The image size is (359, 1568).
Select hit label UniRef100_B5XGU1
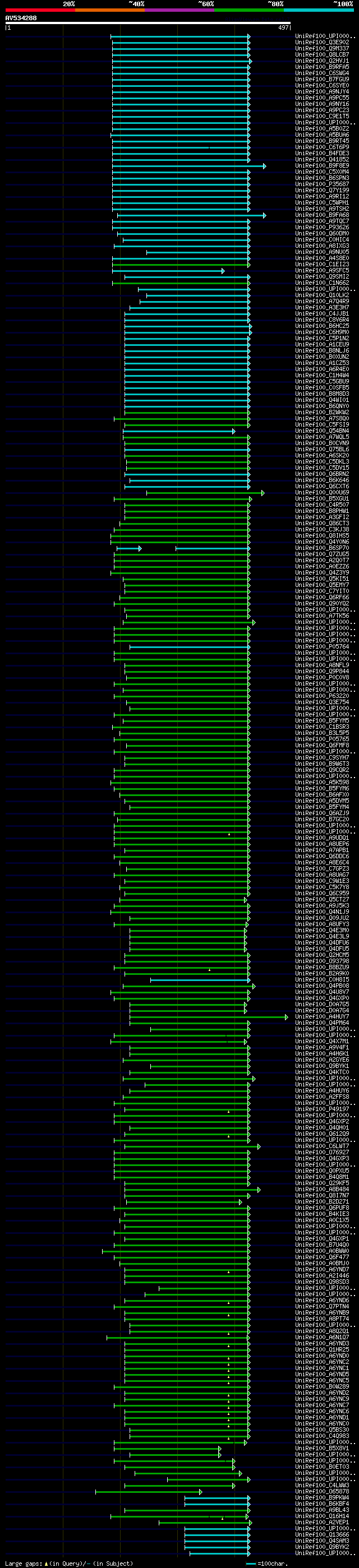(323, 498)
